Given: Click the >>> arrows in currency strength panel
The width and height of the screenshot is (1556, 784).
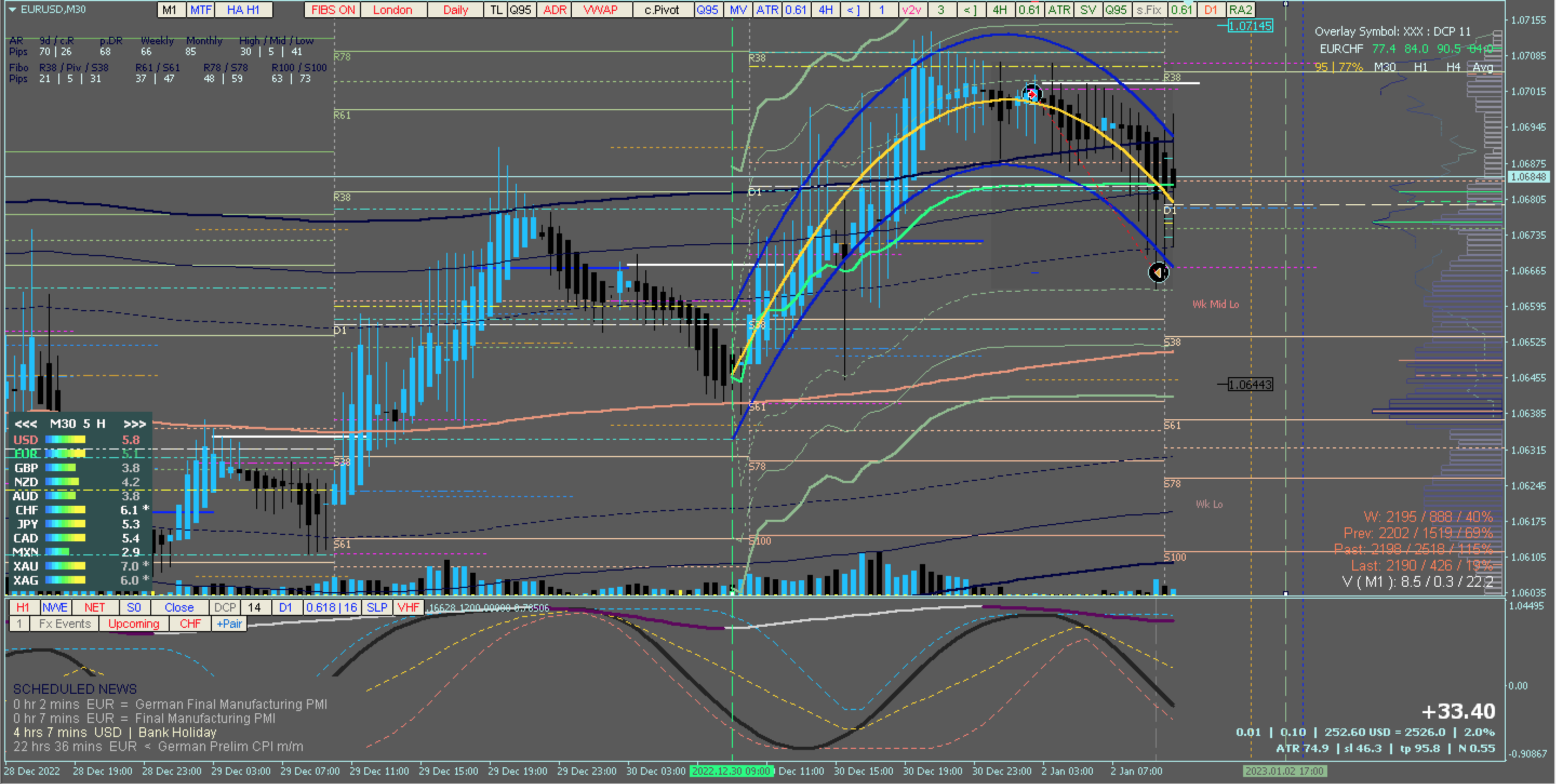Looking at the screenshot, I should 134,424.
